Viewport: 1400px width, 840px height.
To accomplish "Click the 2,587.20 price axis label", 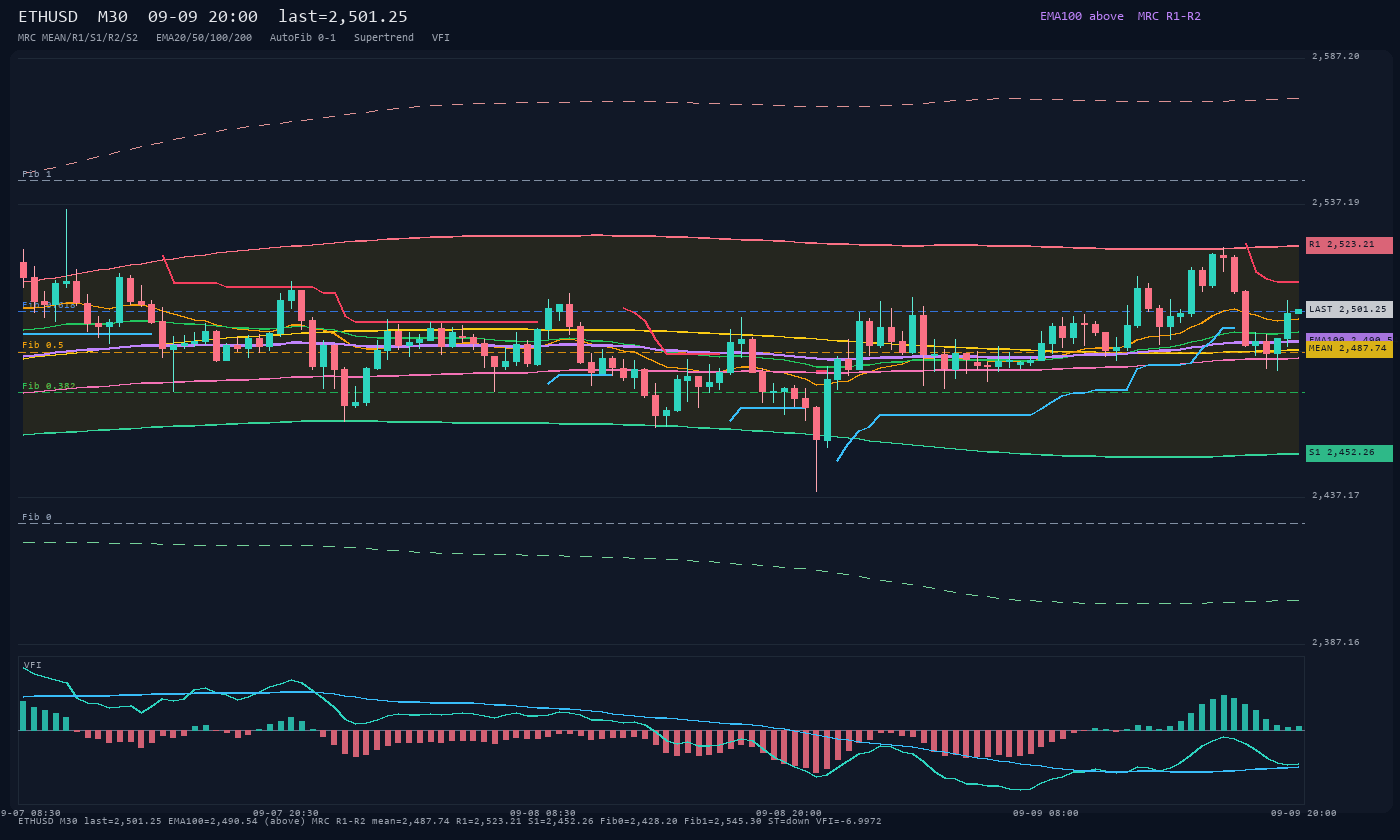I will coord(1336,57).
